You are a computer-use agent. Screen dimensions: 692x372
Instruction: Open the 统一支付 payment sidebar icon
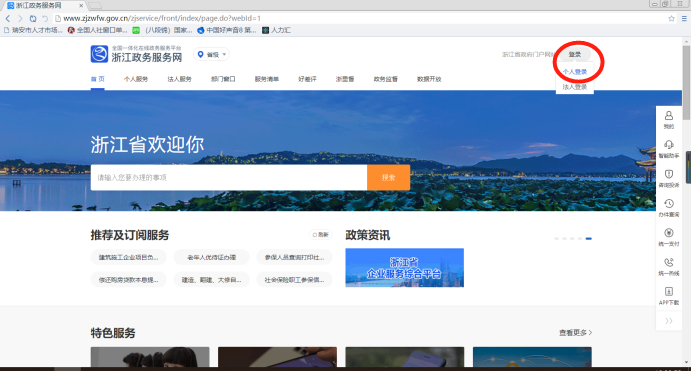pos(669,237)
